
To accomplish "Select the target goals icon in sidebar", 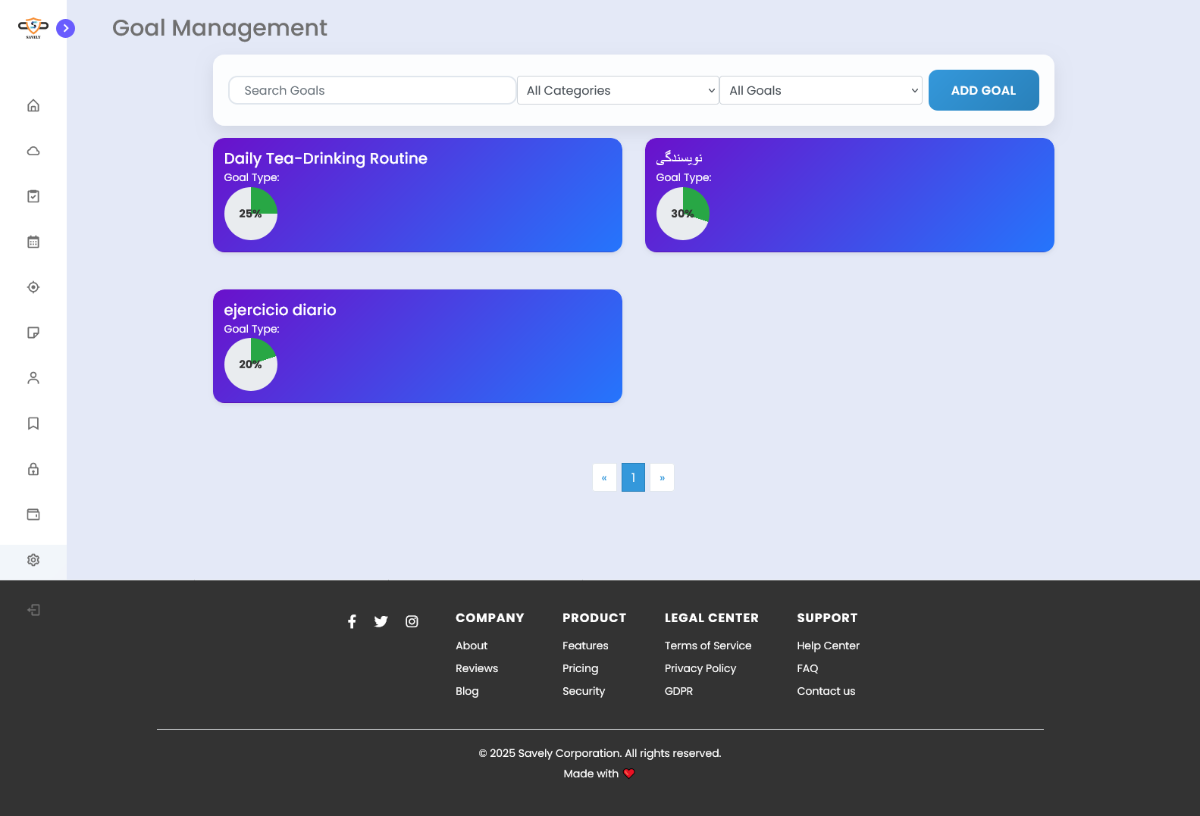I will pos(33,287).
